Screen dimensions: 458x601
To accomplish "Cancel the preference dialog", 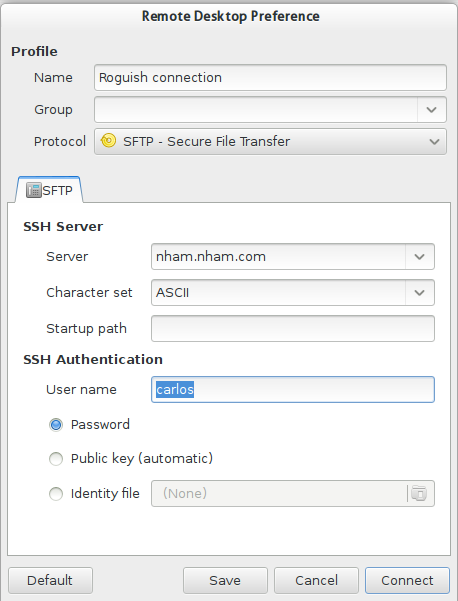I will (x=316, y=580).
